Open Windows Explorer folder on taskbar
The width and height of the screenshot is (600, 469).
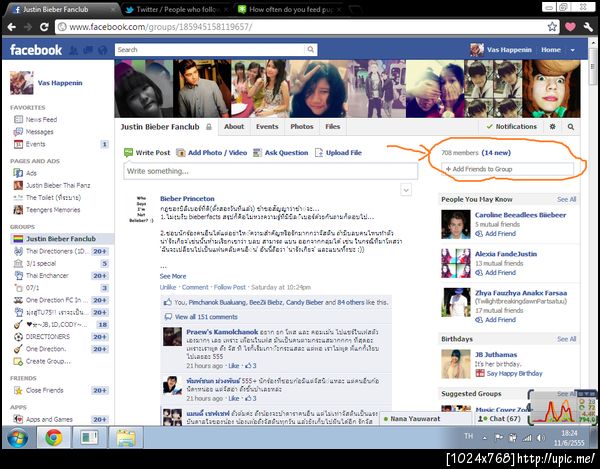click(126, 437)
